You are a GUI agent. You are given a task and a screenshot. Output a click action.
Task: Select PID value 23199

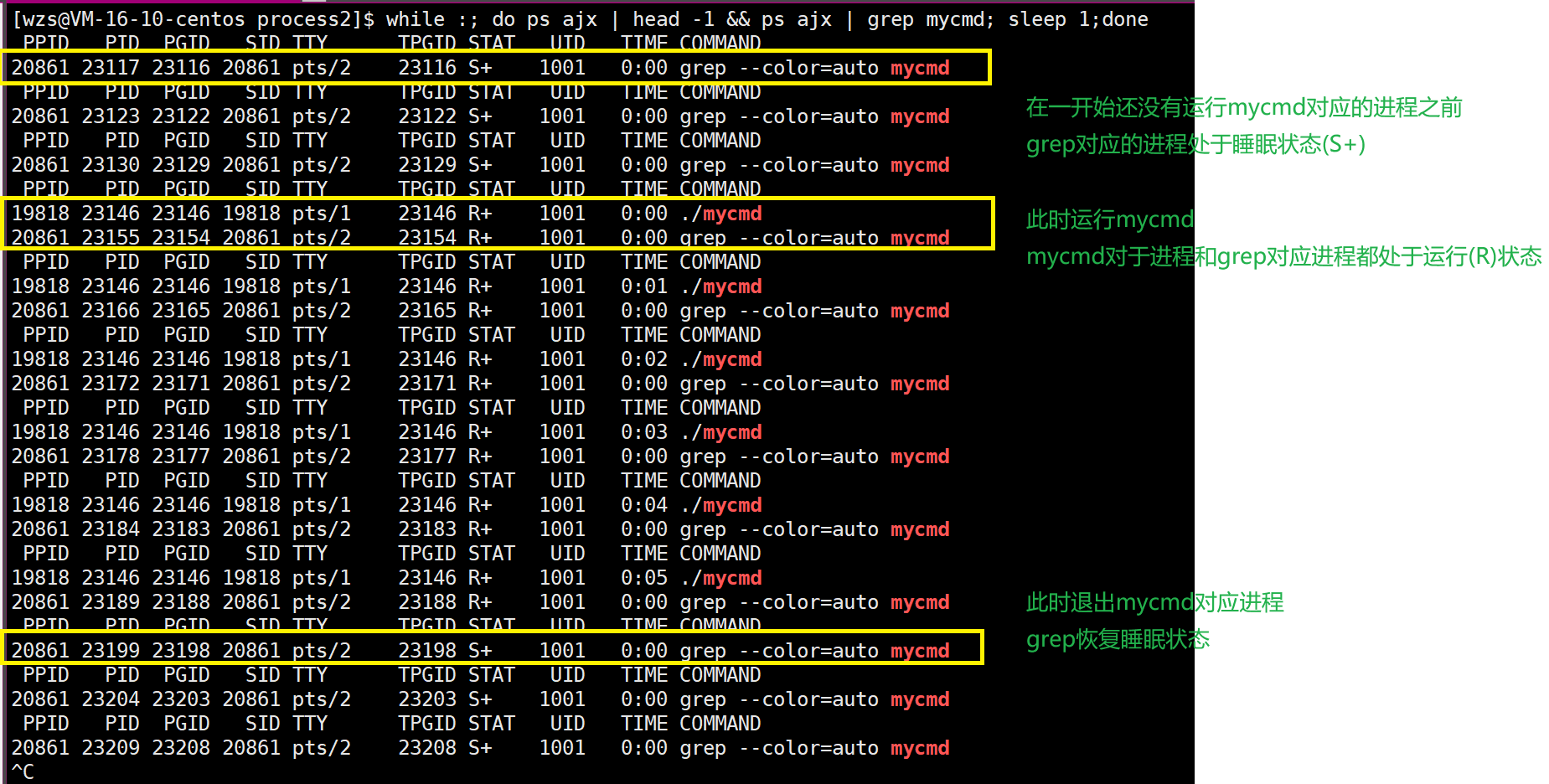pos(111,651)
